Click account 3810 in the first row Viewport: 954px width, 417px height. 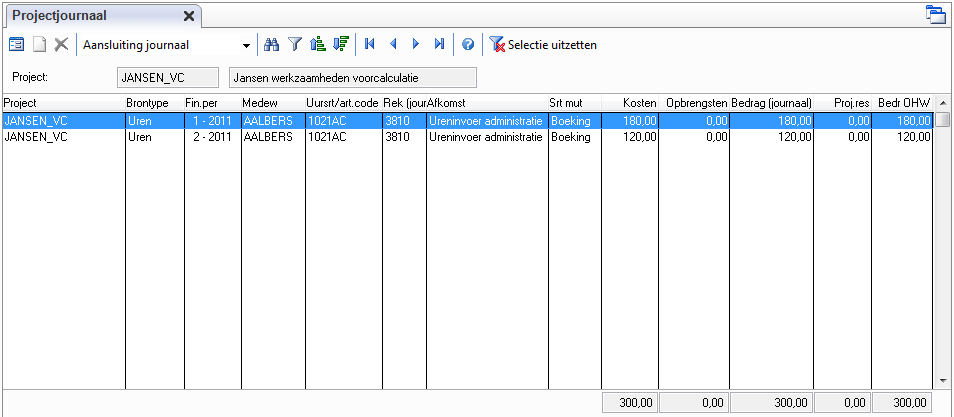point(404,121)
